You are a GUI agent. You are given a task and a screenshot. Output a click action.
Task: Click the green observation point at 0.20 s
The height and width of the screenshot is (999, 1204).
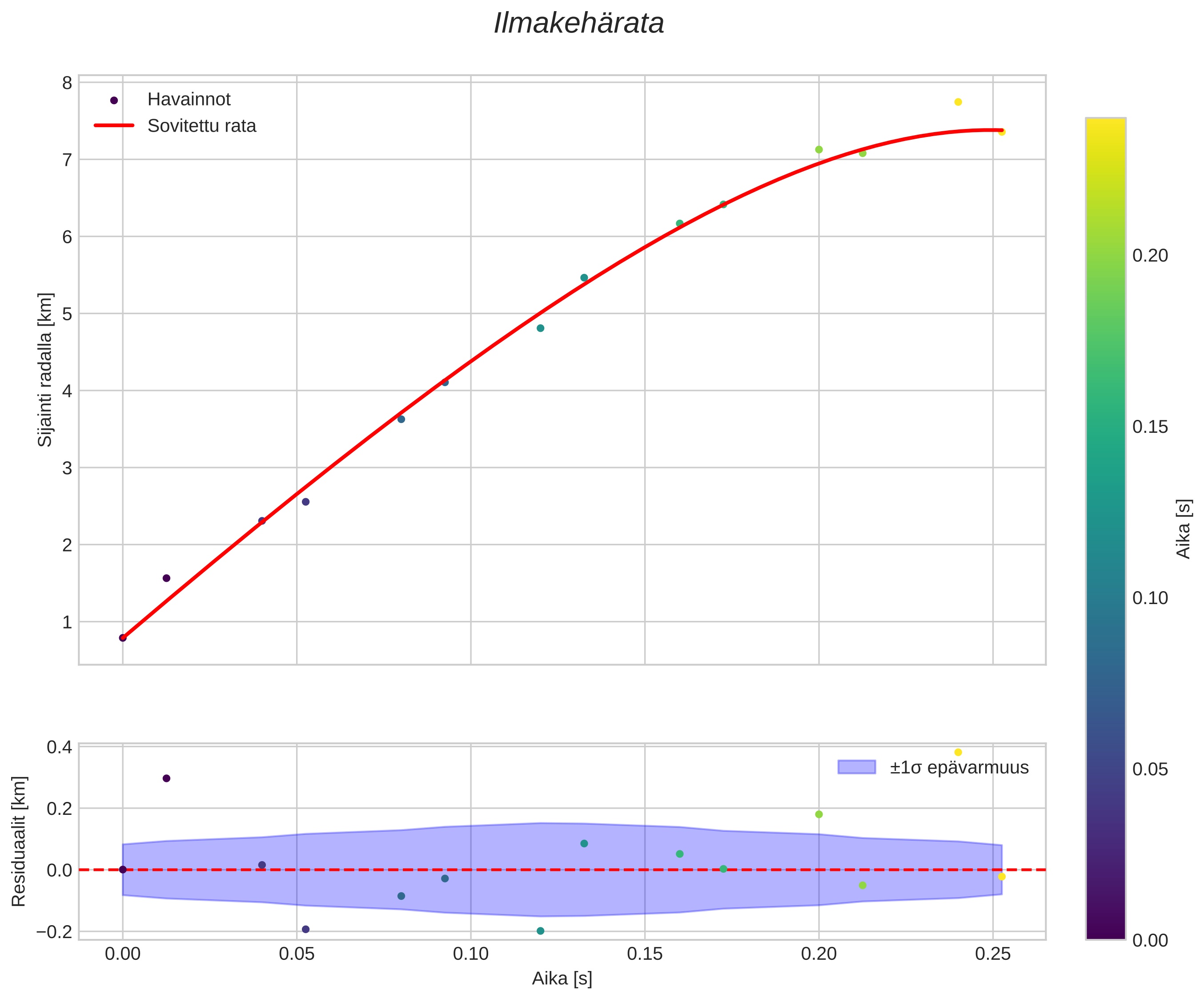(x=819, y=150)
